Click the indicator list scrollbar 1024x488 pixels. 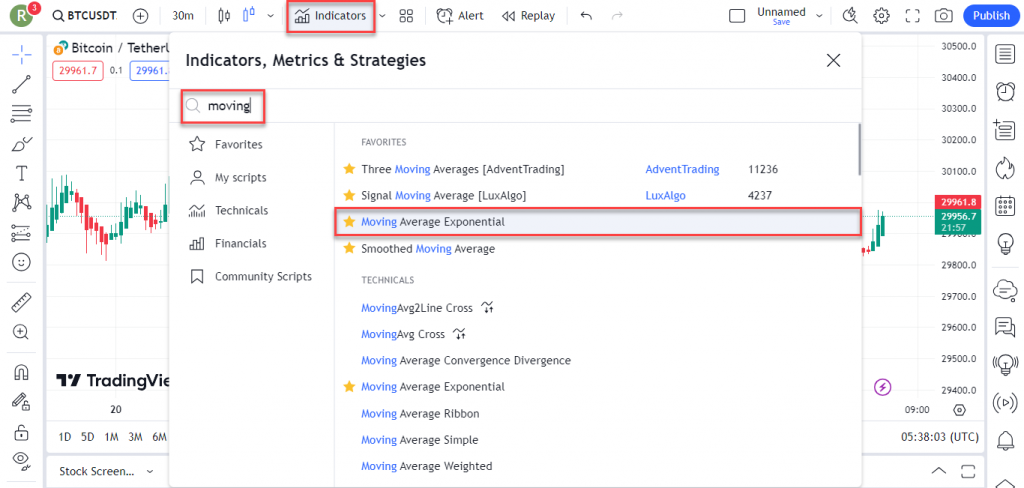click(859, 149)
